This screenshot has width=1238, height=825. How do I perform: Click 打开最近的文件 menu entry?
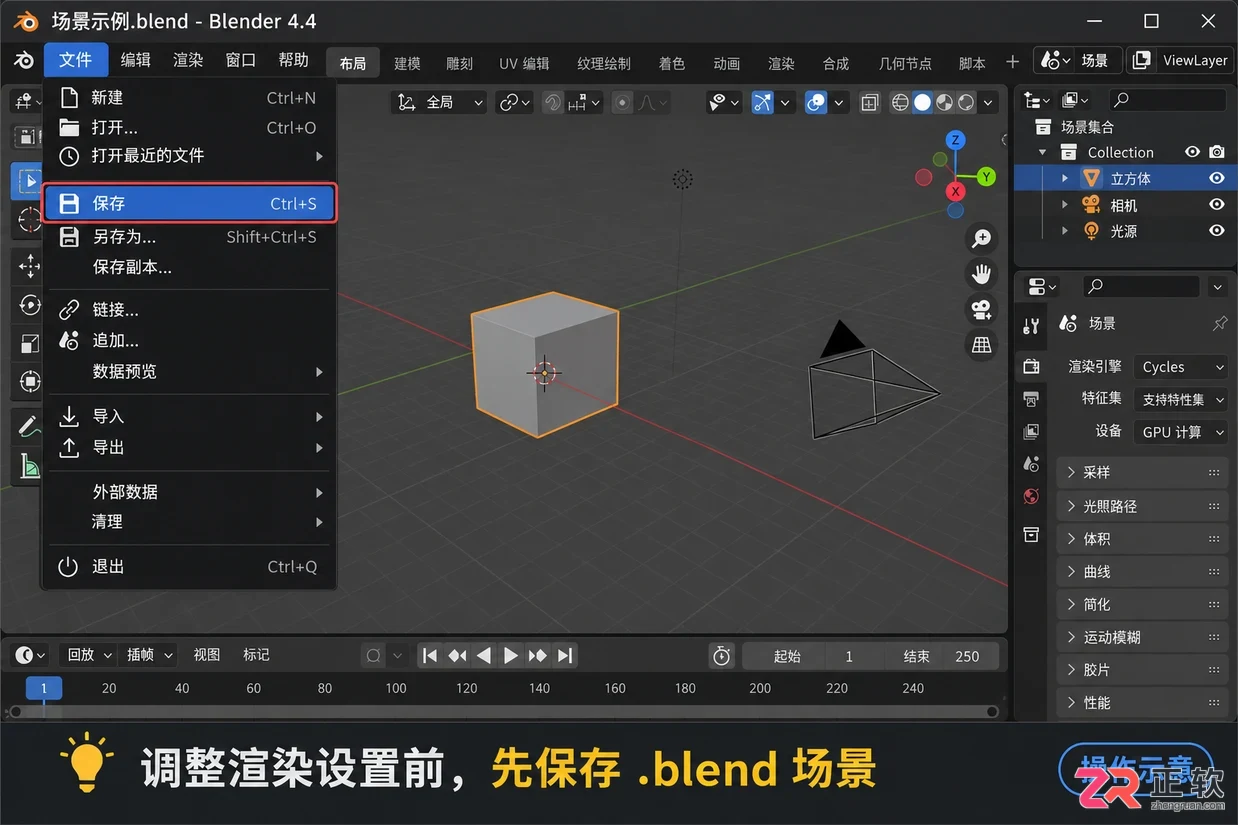(x=189, y=156)
